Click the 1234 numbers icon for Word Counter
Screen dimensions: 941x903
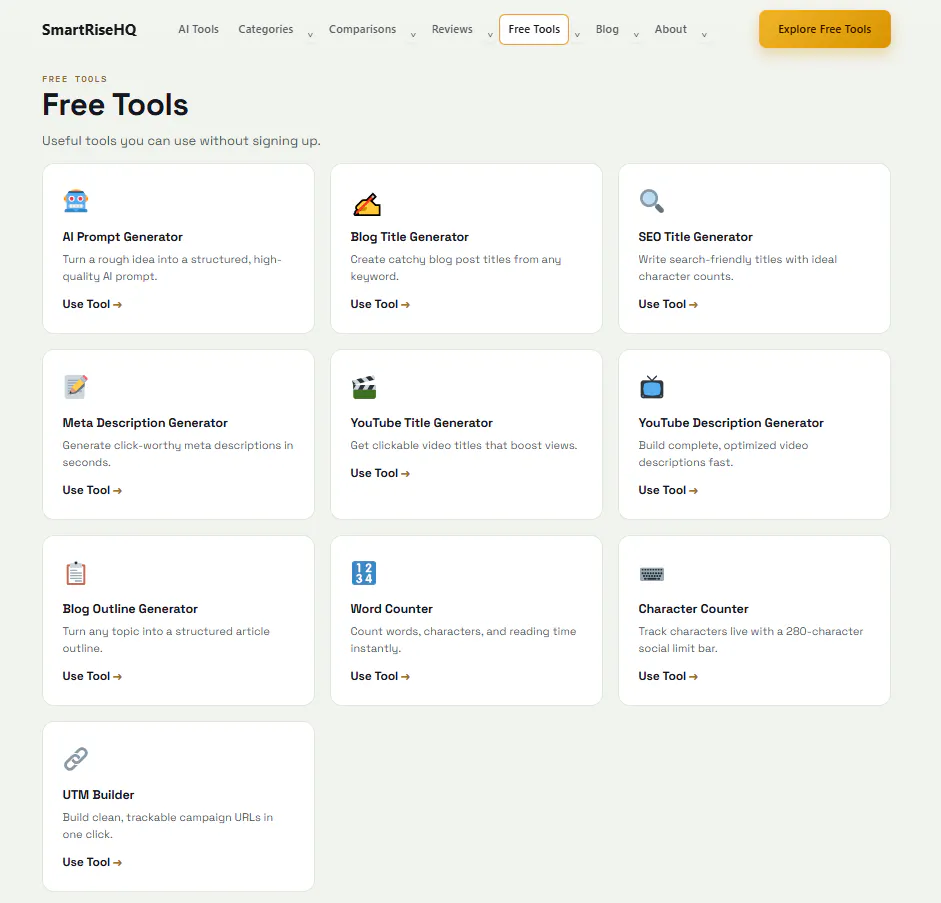[364, 573]
